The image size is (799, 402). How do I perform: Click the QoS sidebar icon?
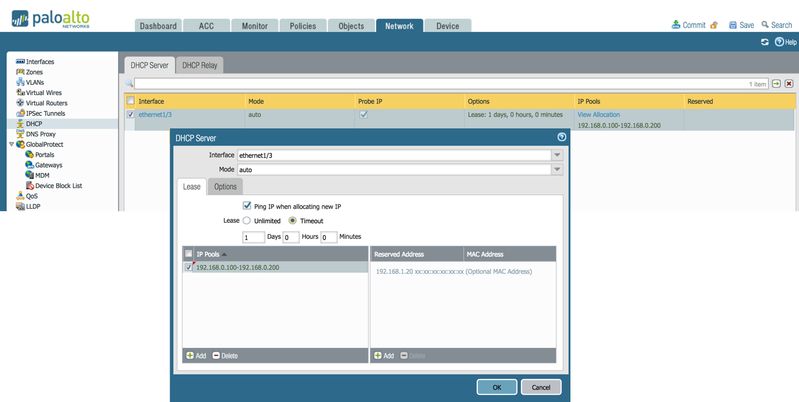(20, 196)
